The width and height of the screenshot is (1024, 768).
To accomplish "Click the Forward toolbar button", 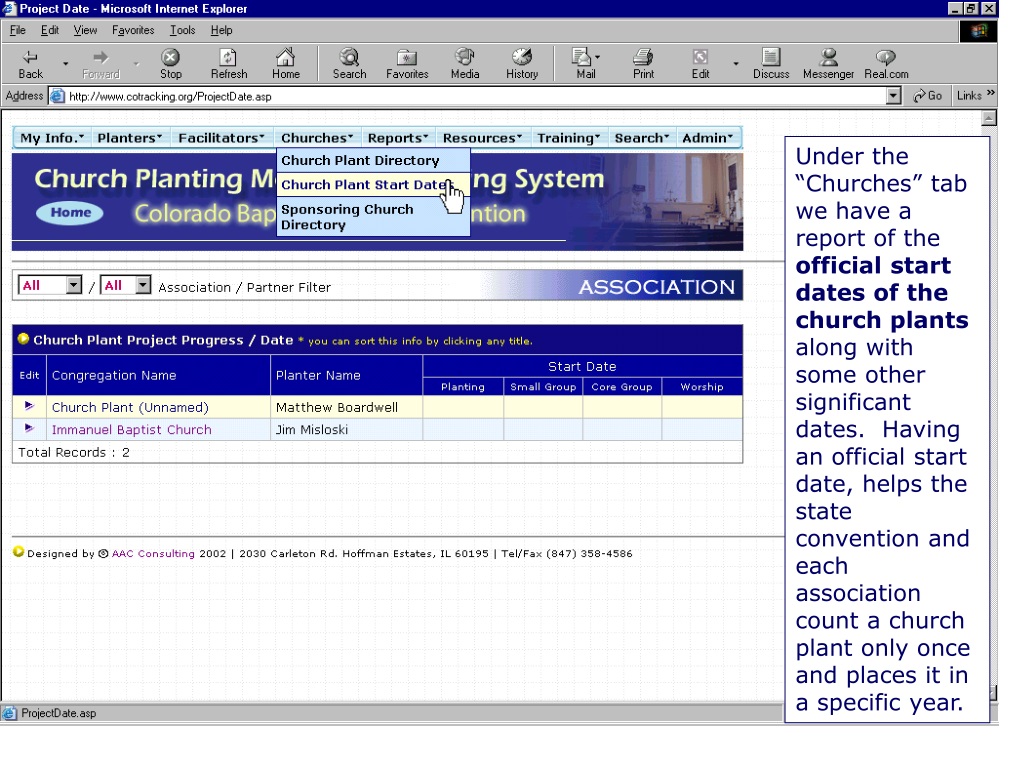I will coord(101,64).
